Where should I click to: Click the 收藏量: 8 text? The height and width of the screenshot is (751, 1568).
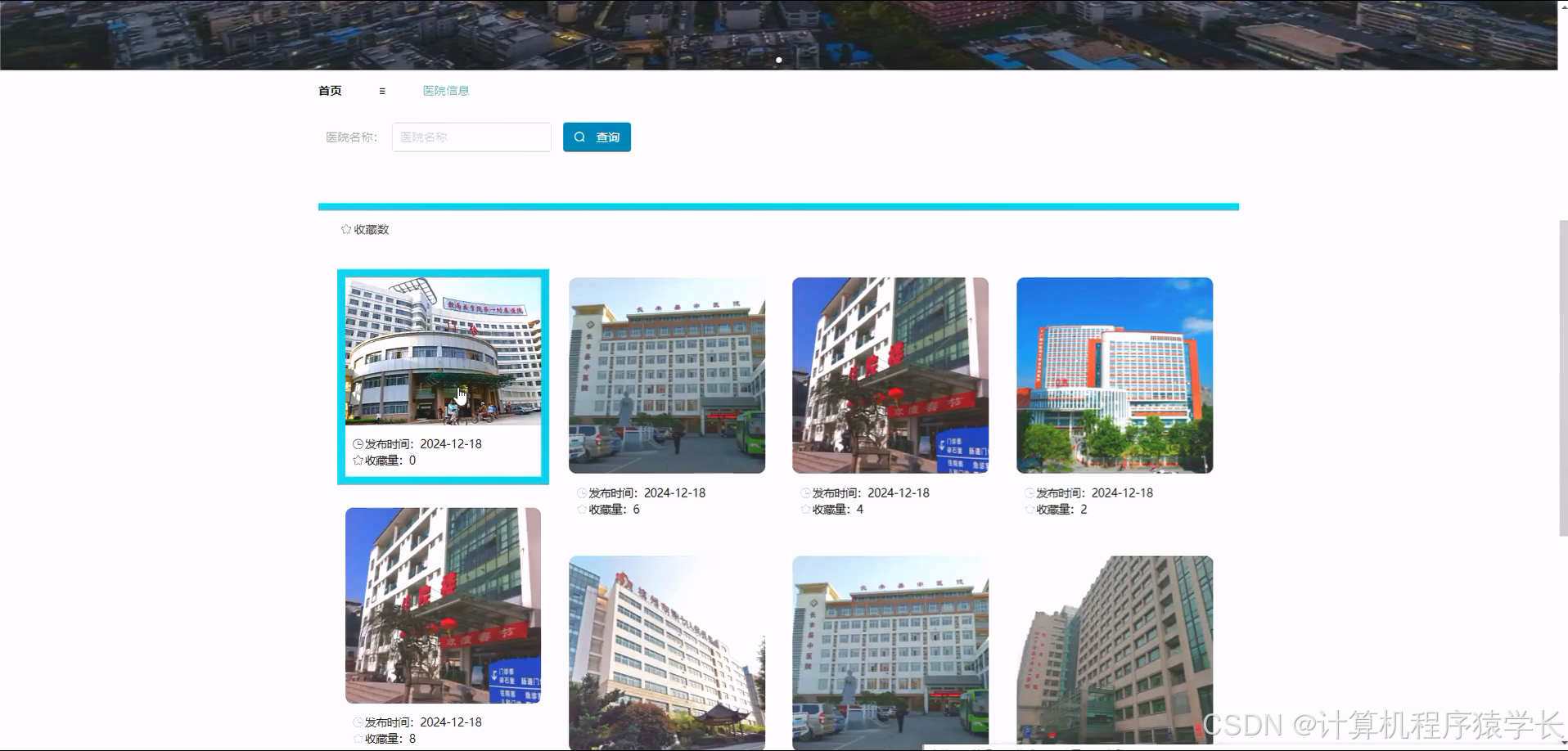390,739
